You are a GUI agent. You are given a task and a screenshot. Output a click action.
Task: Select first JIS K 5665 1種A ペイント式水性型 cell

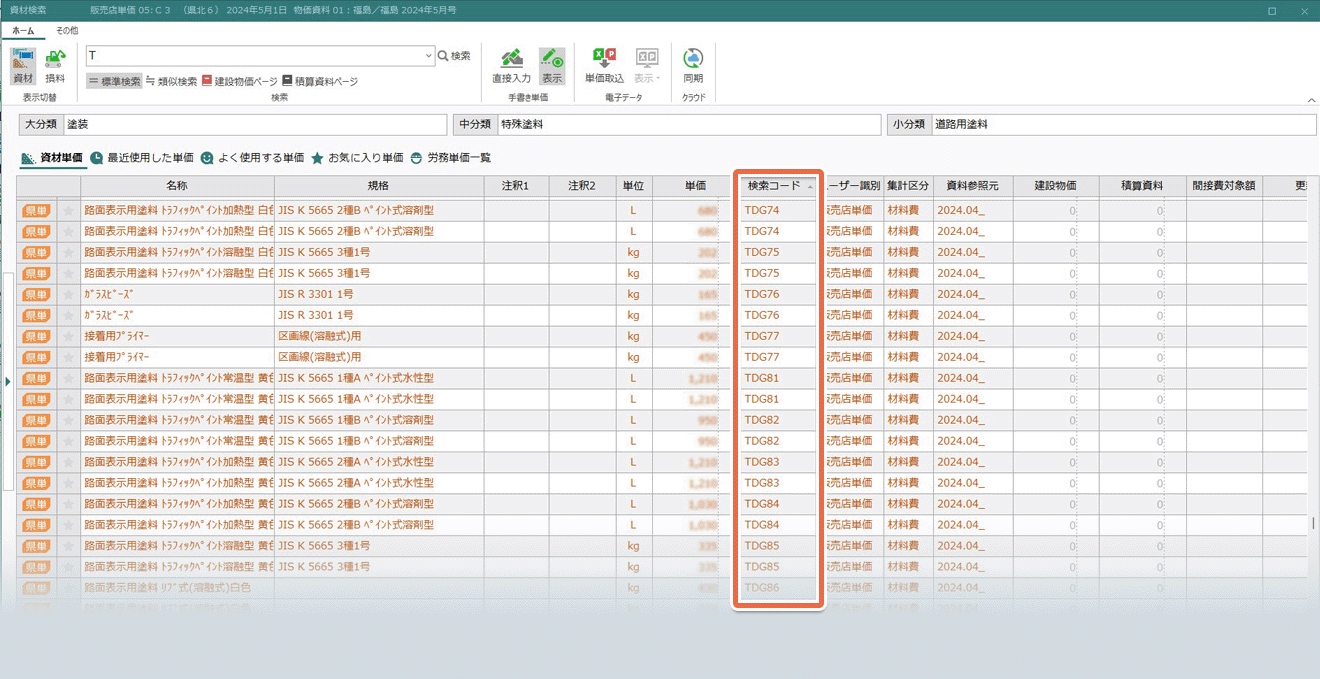[x=378, y=379]
